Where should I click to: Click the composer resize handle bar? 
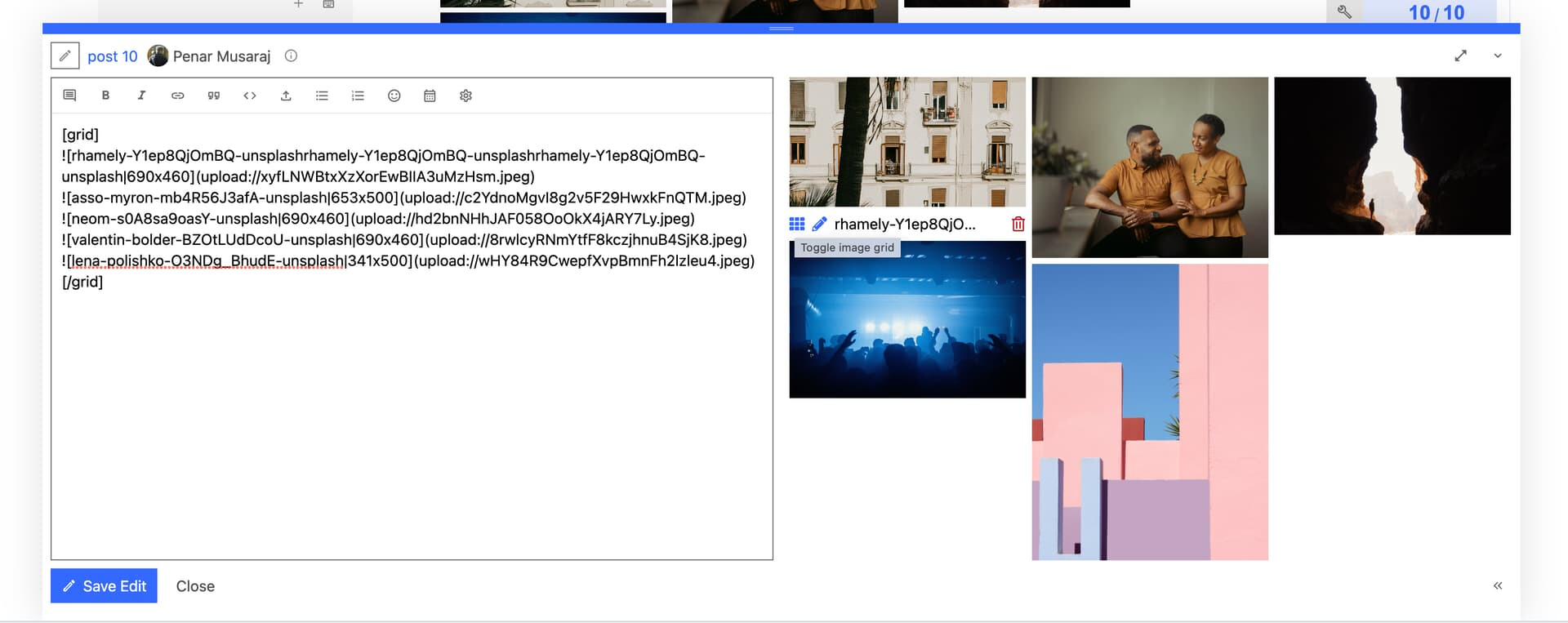[x=781, y=29]
